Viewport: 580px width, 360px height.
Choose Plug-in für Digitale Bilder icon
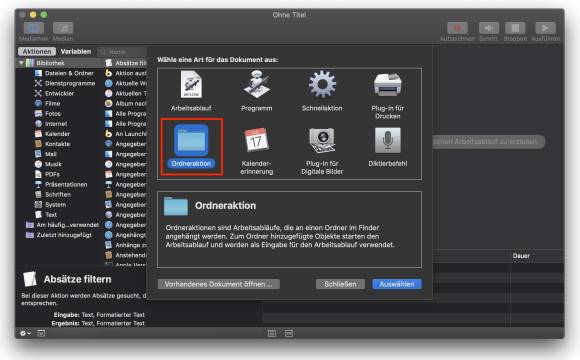322,140
